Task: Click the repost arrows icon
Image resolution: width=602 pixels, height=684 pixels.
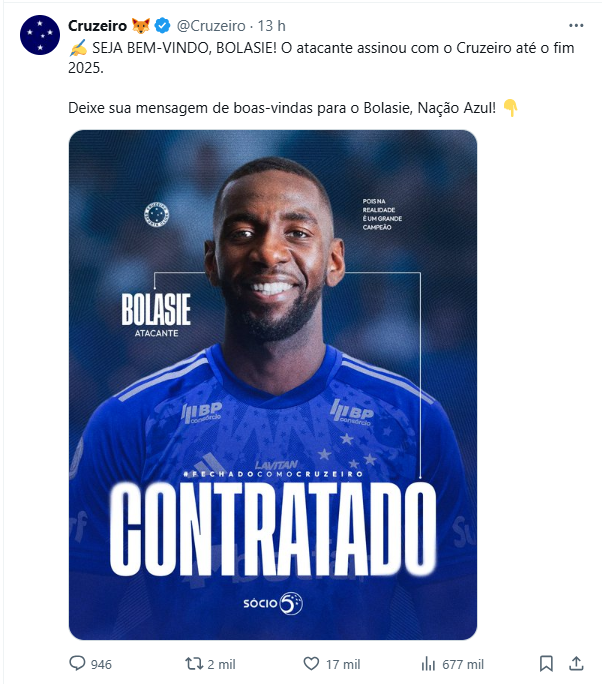Action: tap(194, 664)
